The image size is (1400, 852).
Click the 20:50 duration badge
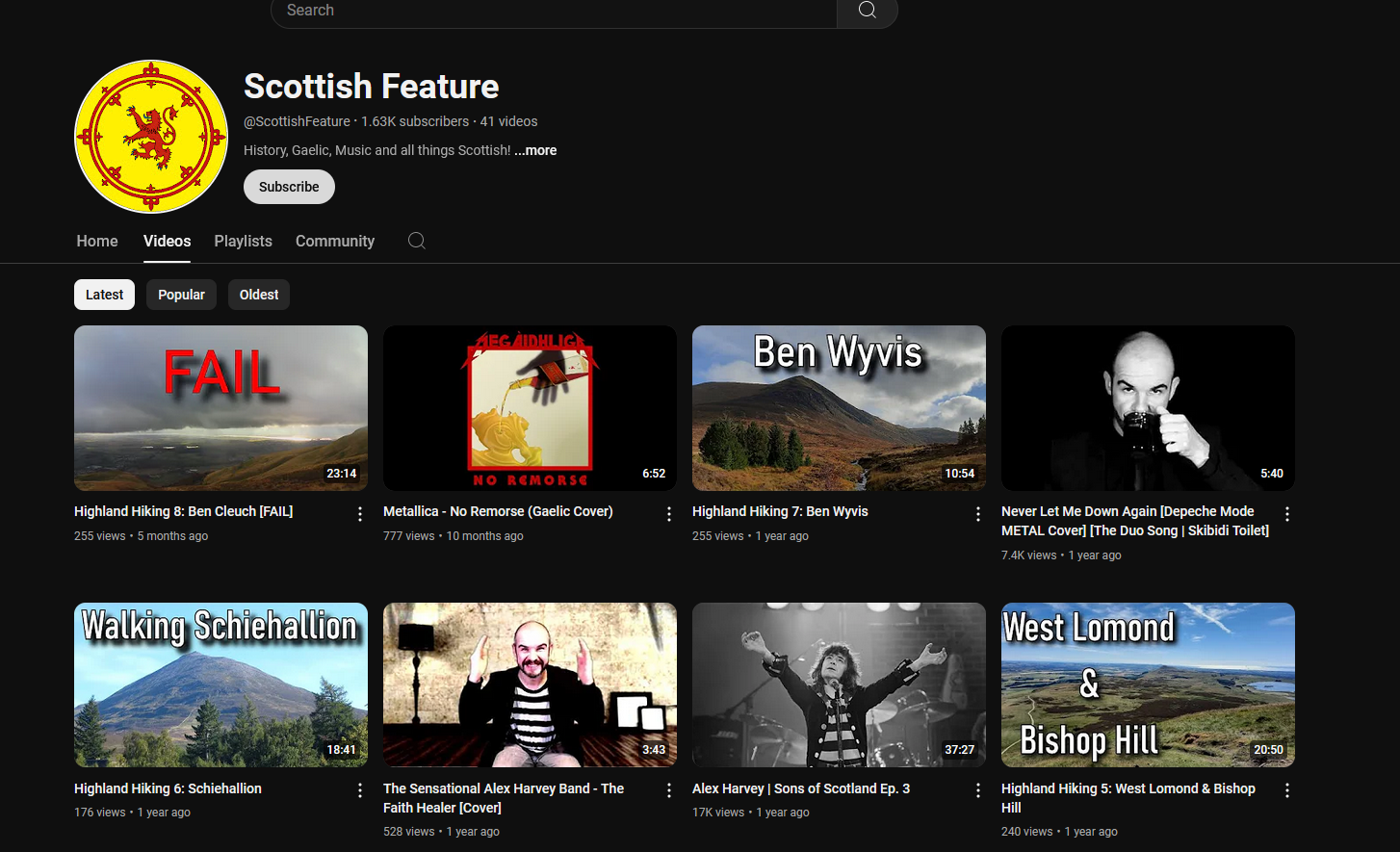[1268, 750]
